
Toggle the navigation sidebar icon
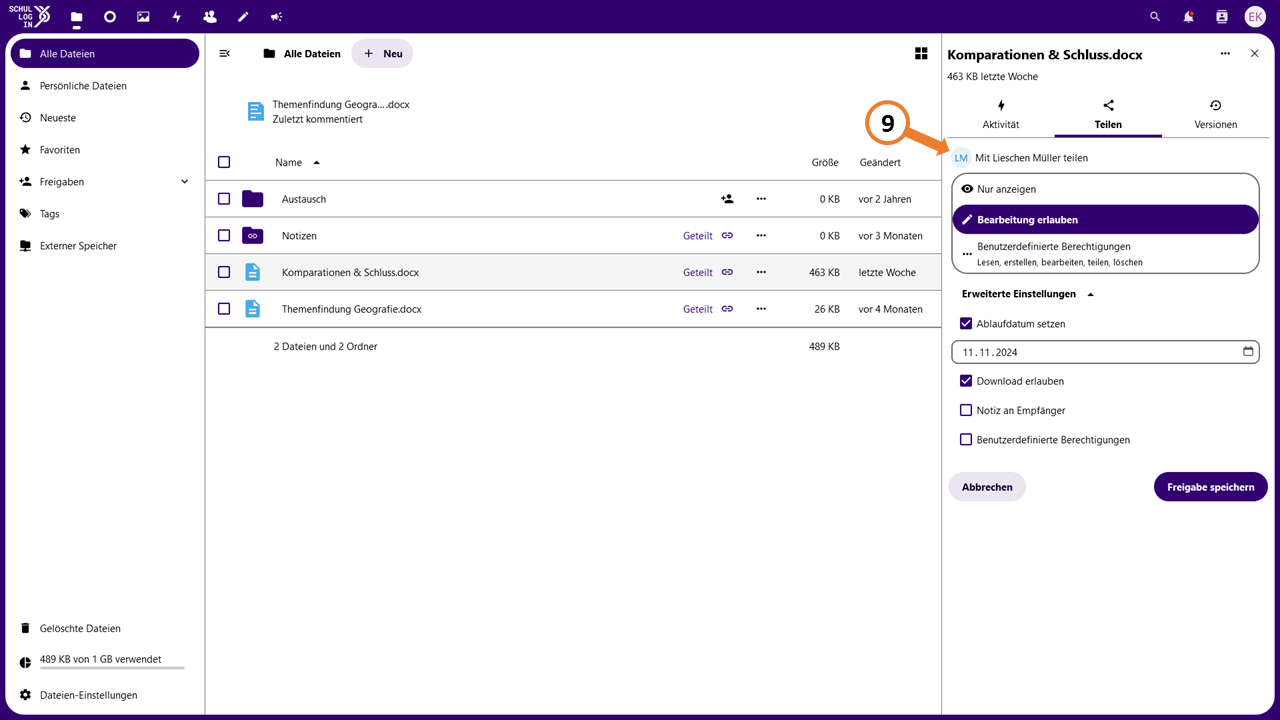coord(225,54)
